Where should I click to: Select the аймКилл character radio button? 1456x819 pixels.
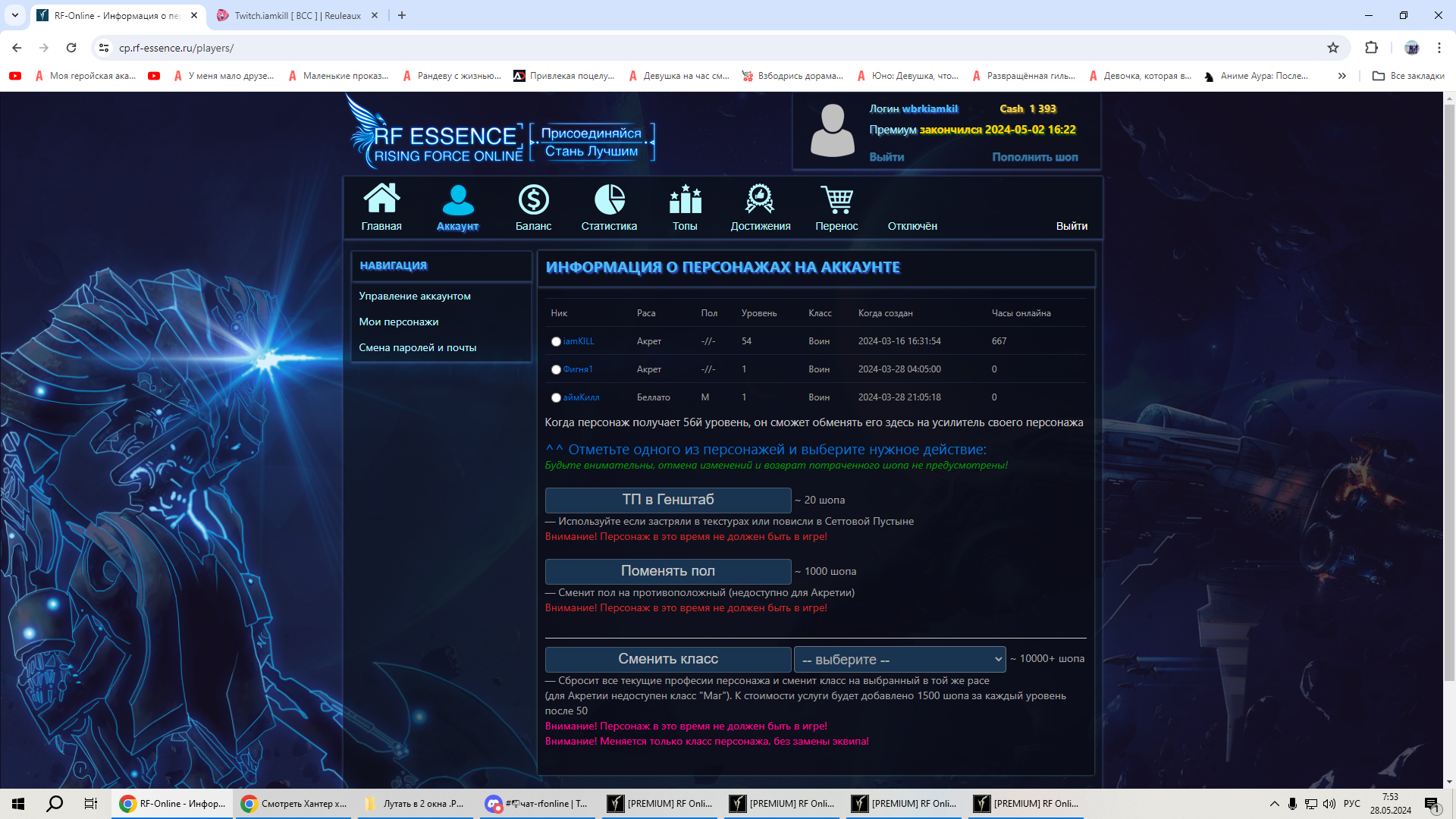556,398
